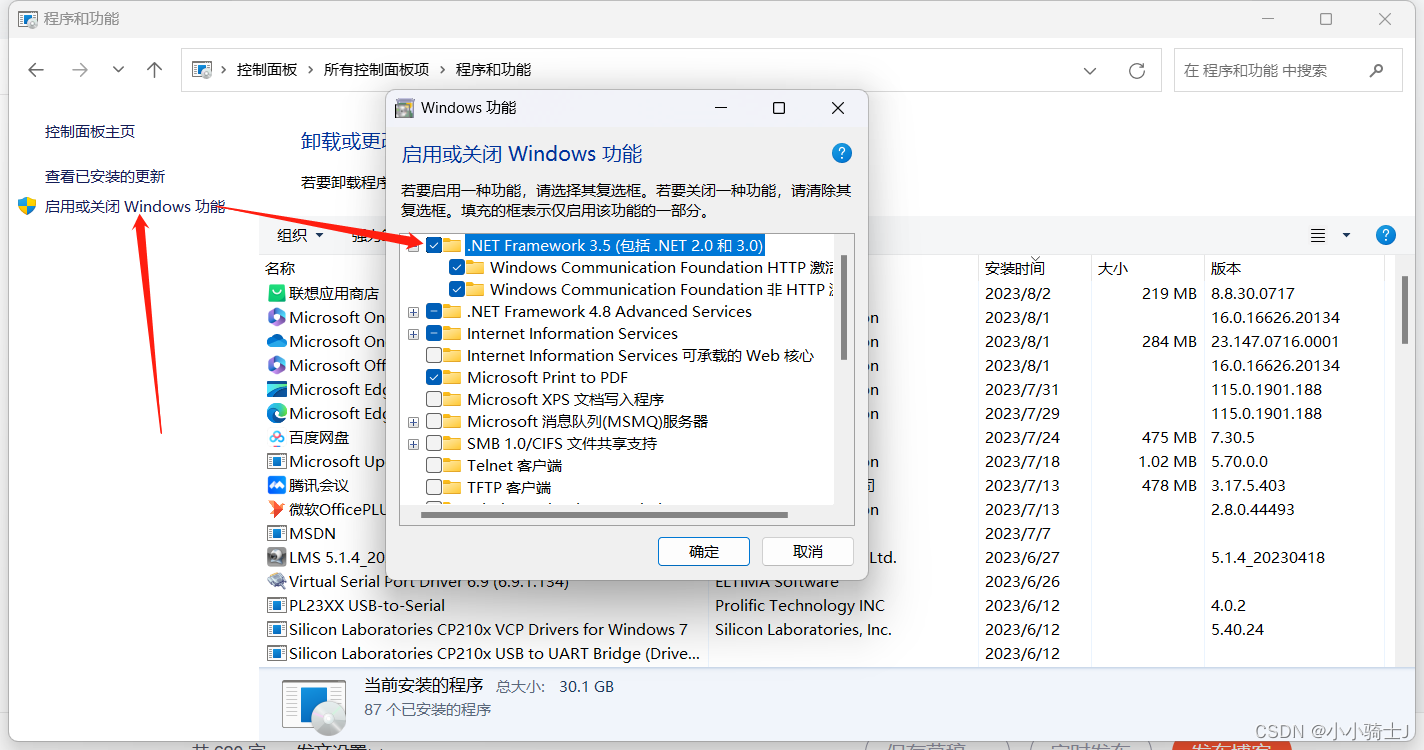Select 所有控制面板项 in the breadcrumb
Viewport: 1424px width, 750px height.
coord(376,70)
